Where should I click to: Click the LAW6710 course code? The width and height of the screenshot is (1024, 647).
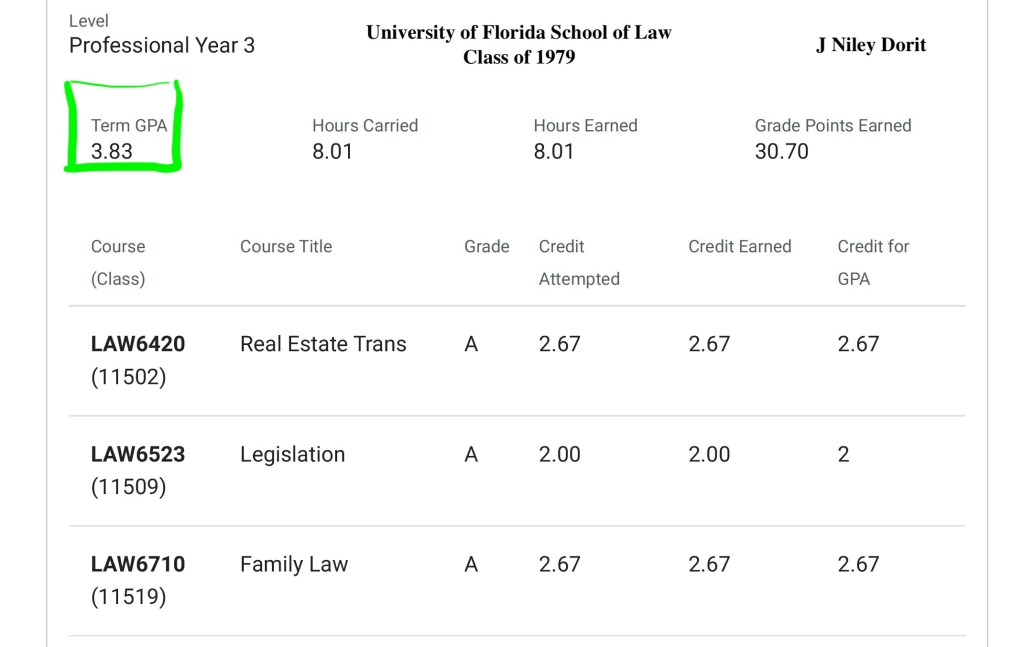click(138, 564)
